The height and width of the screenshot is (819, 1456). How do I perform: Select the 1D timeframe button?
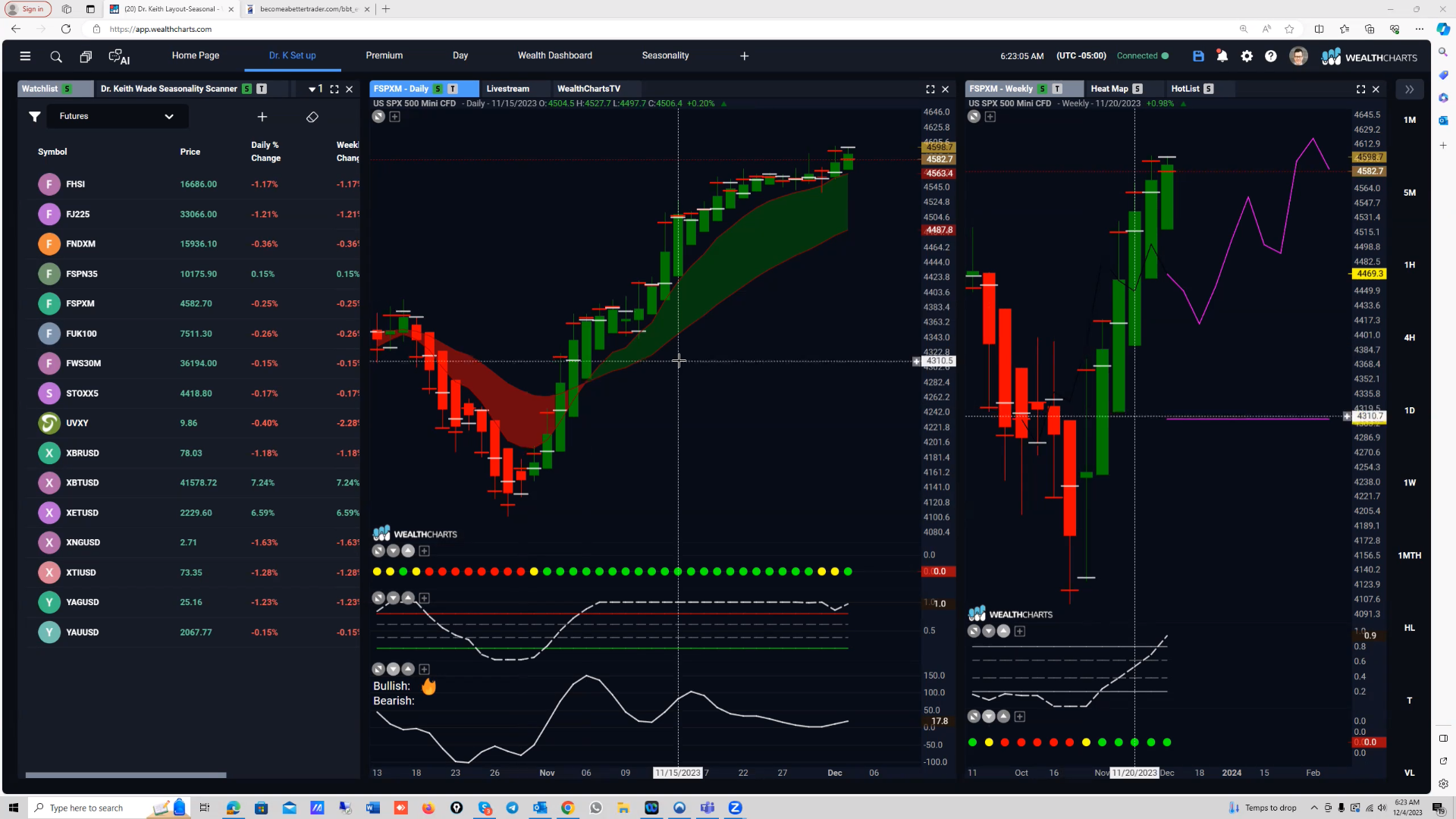click(x=1410, y=411)
